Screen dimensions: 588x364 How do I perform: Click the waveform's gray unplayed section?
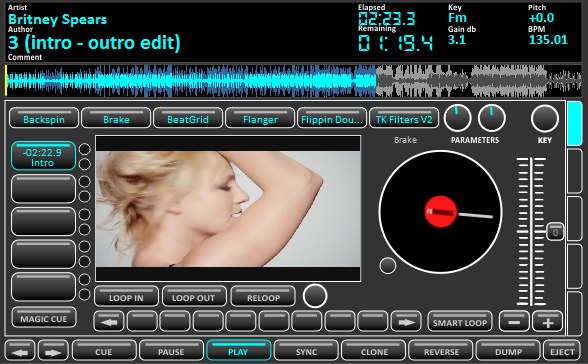point(478,81)
